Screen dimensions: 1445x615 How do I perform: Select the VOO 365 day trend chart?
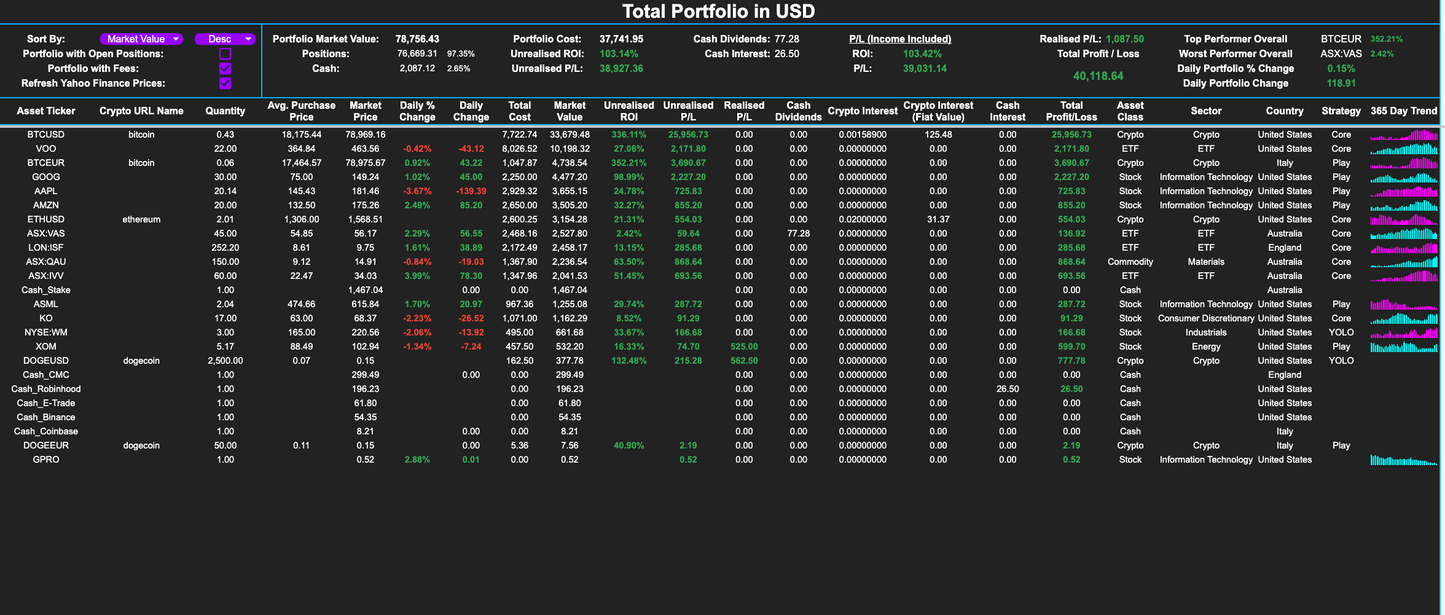click(1404, 148)
